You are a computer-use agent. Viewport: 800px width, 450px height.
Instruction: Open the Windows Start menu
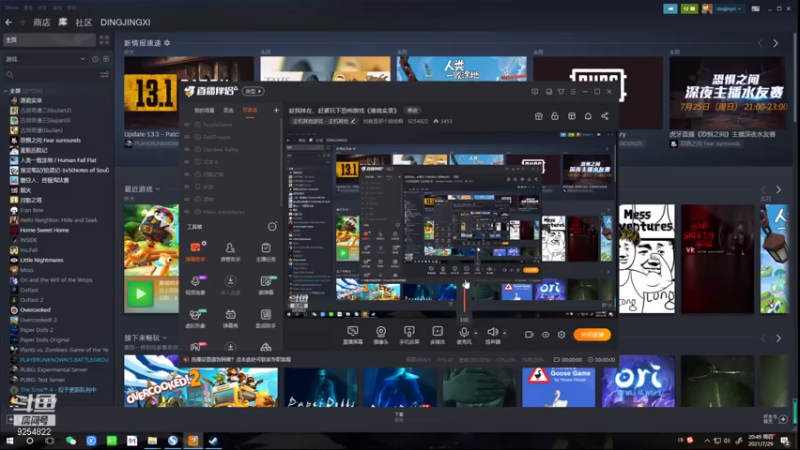9,440
